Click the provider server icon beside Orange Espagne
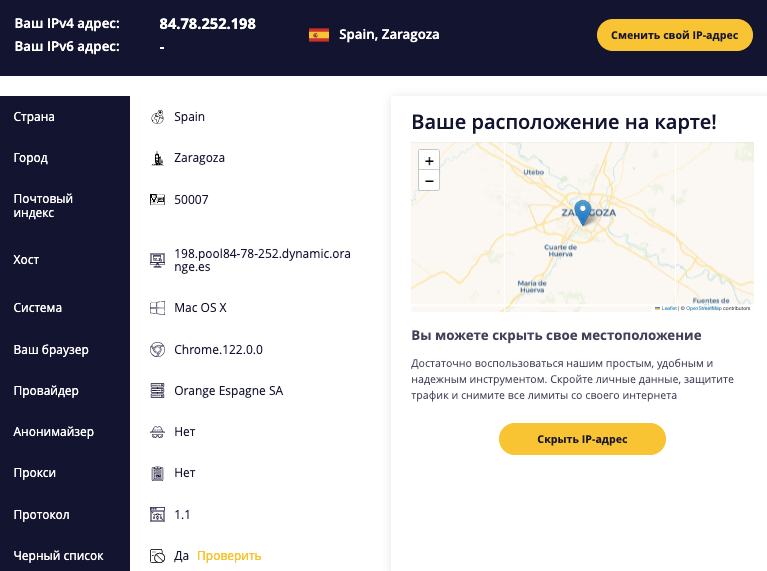This screenshot has width=767, height=571. [x=157, y=390]
